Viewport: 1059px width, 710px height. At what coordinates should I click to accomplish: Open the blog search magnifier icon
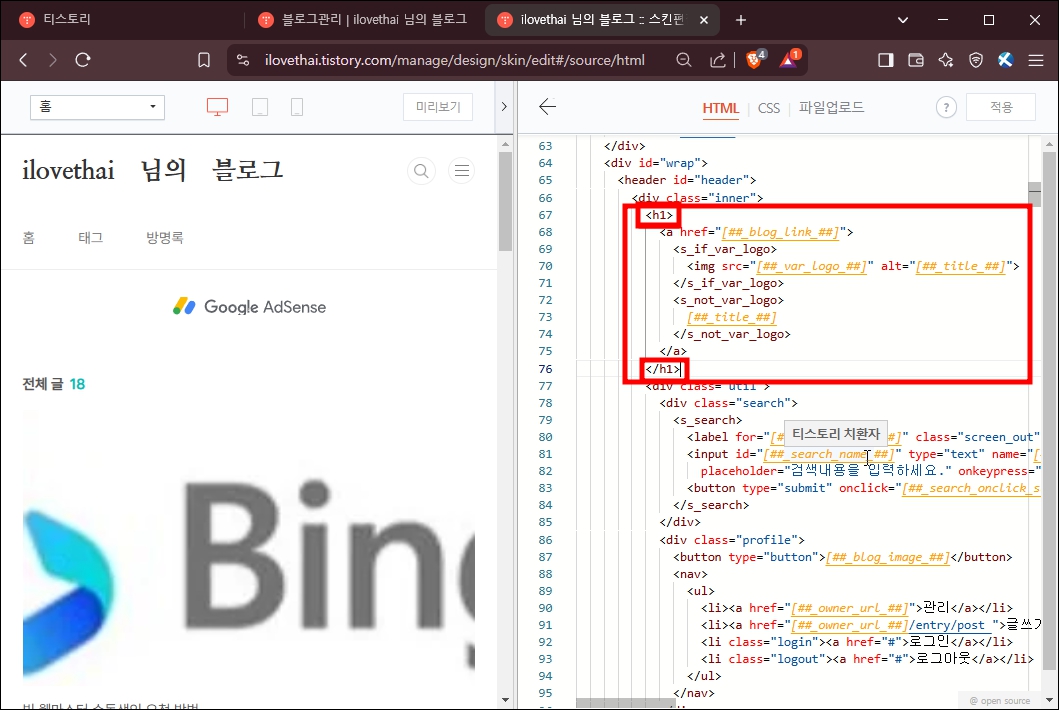[420, 170]
